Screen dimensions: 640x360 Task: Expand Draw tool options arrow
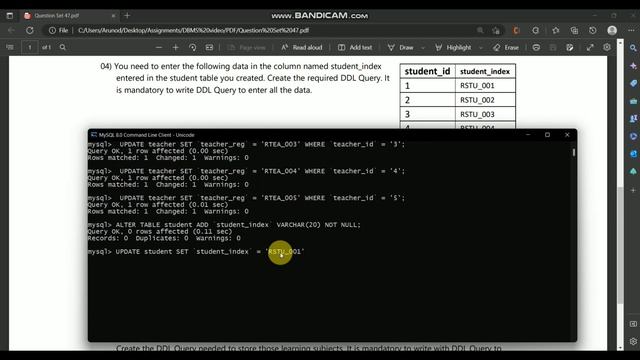[423, 48]
